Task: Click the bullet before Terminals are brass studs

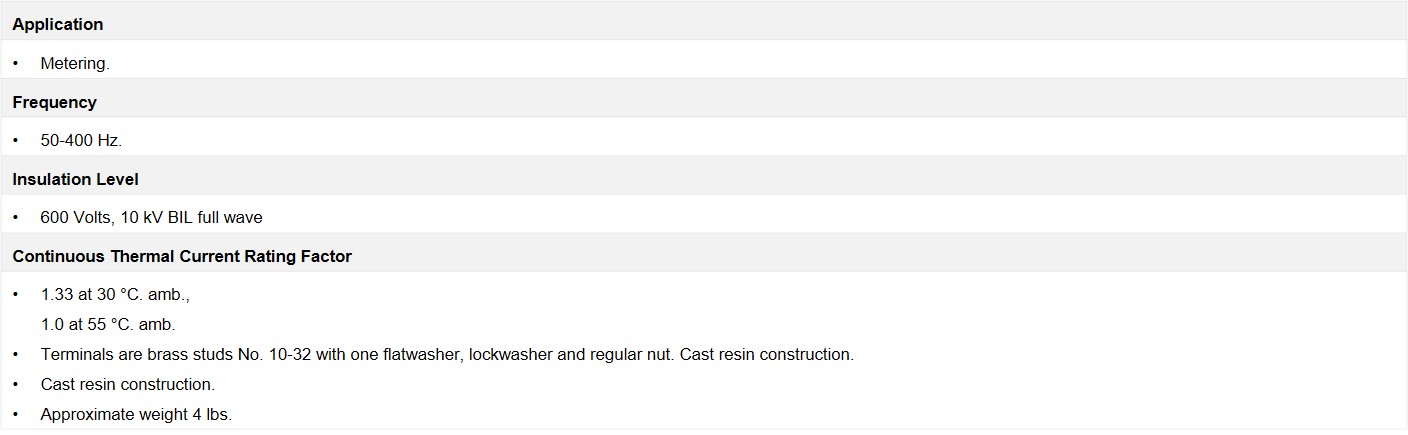Action: [x=16, y=354]
